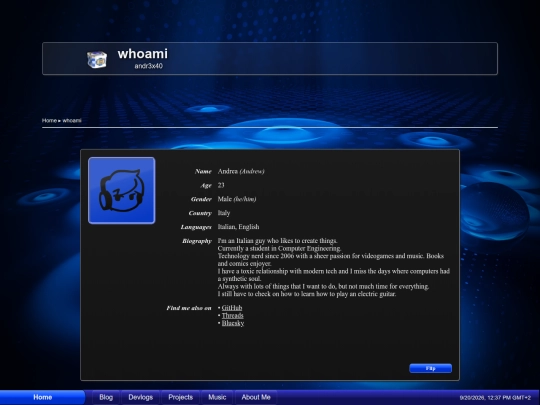Open the Projects tab
This screenshot has height=405, width=540.
click(x=180, y=397)
